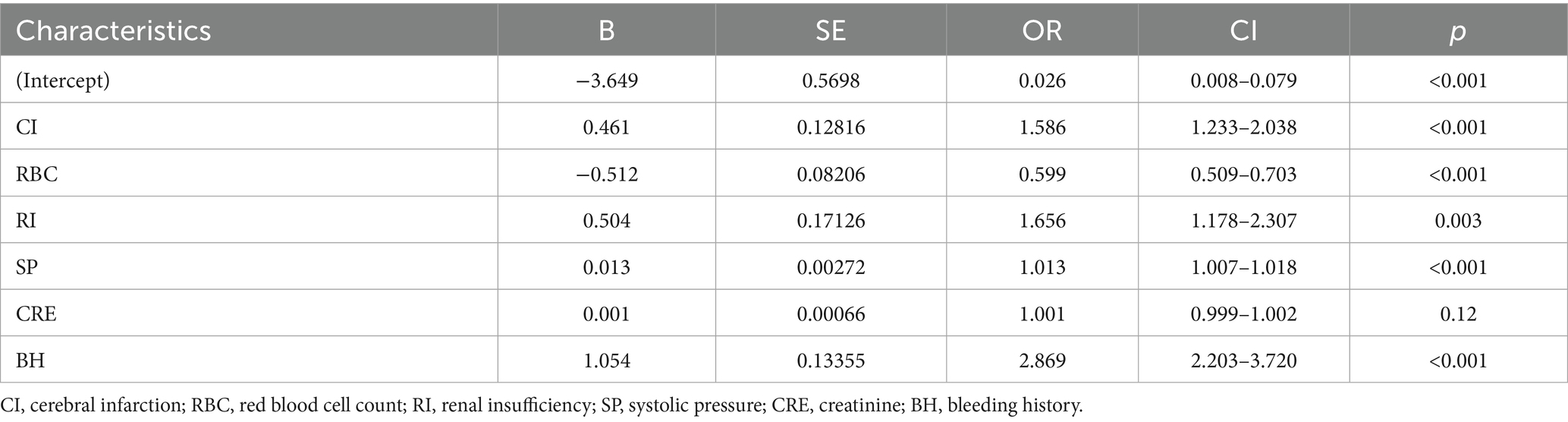Click the Characteristics column header
This screenshot has width=1568, height=422.
(114, 30)
